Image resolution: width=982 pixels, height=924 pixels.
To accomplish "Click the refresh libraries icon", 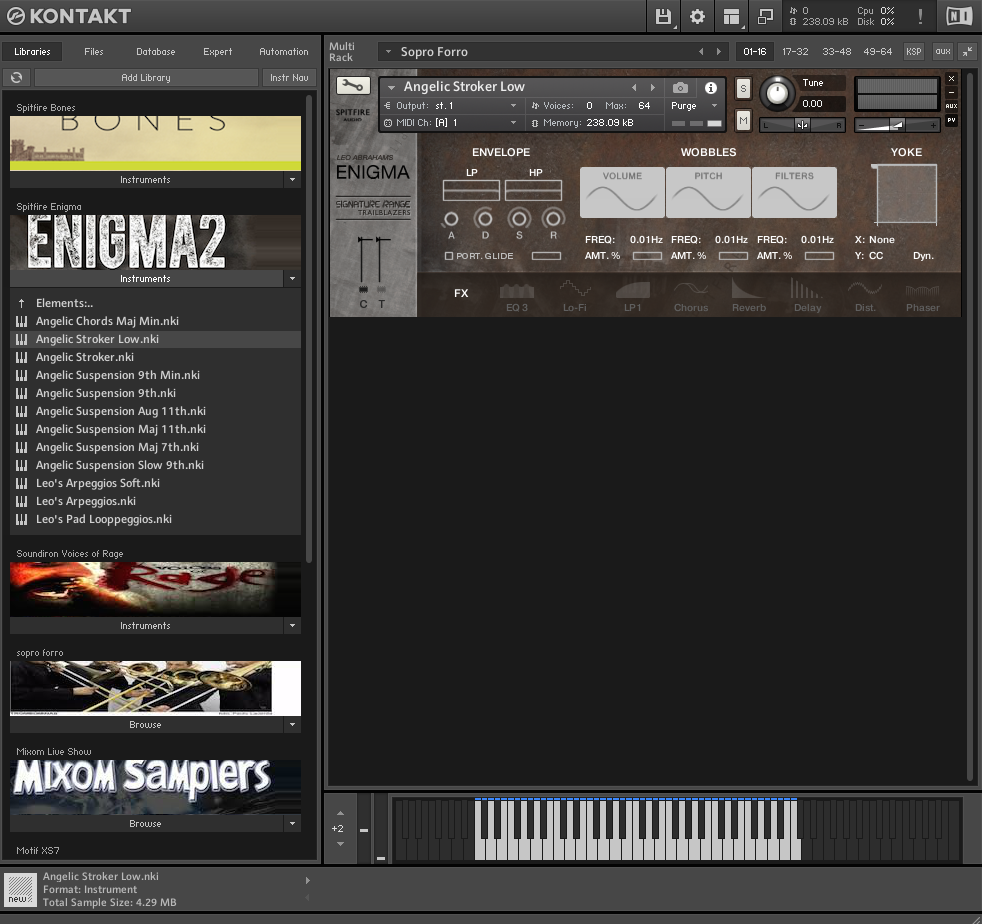I will [16, 78].
